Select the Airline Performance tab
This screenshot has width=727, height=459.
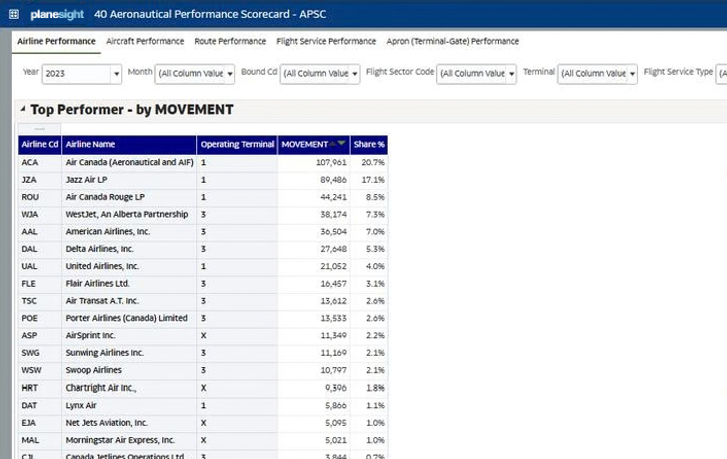click(x=56, y=41)
